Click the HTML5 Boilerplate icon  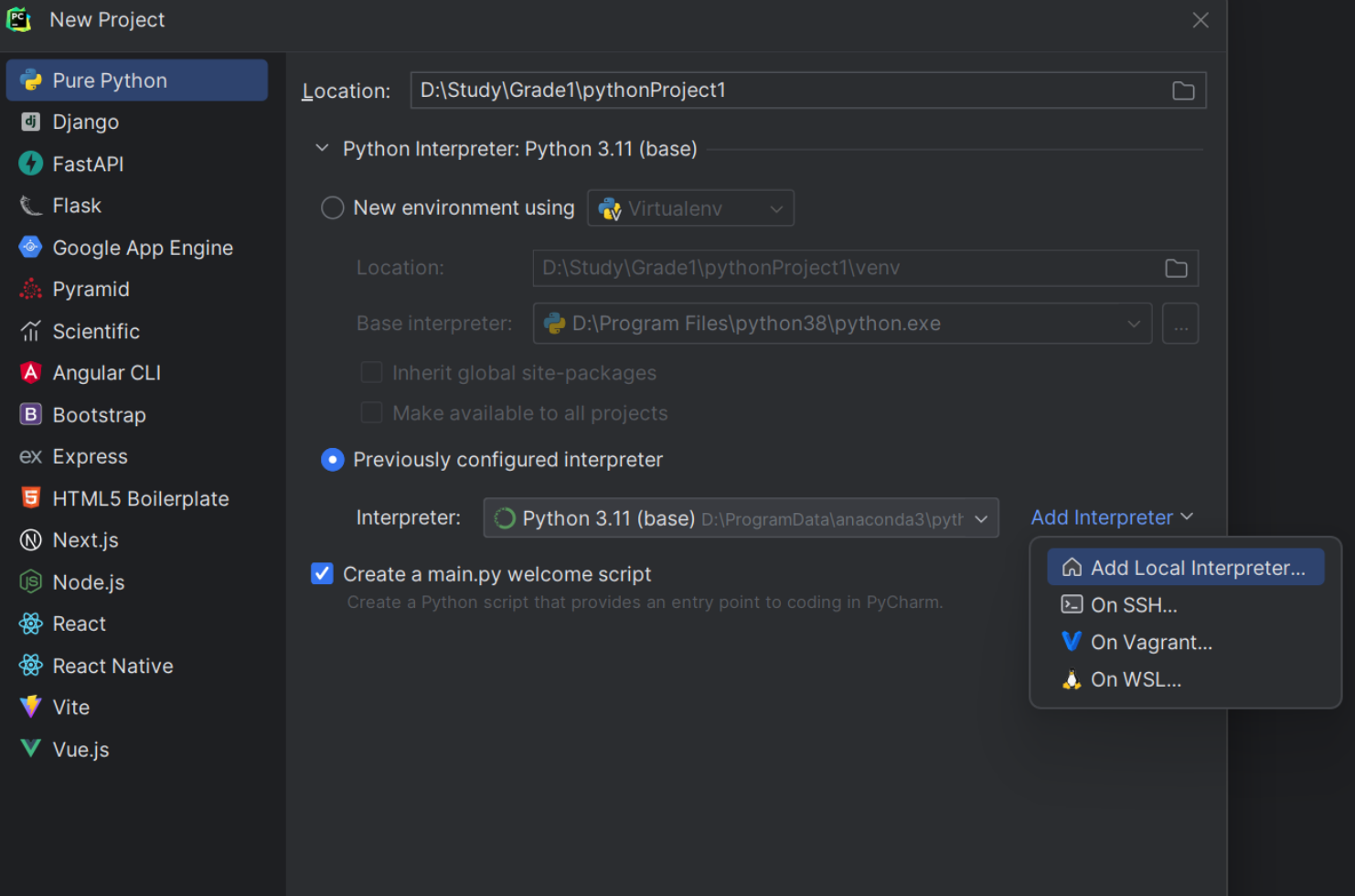tap(31, 497)
